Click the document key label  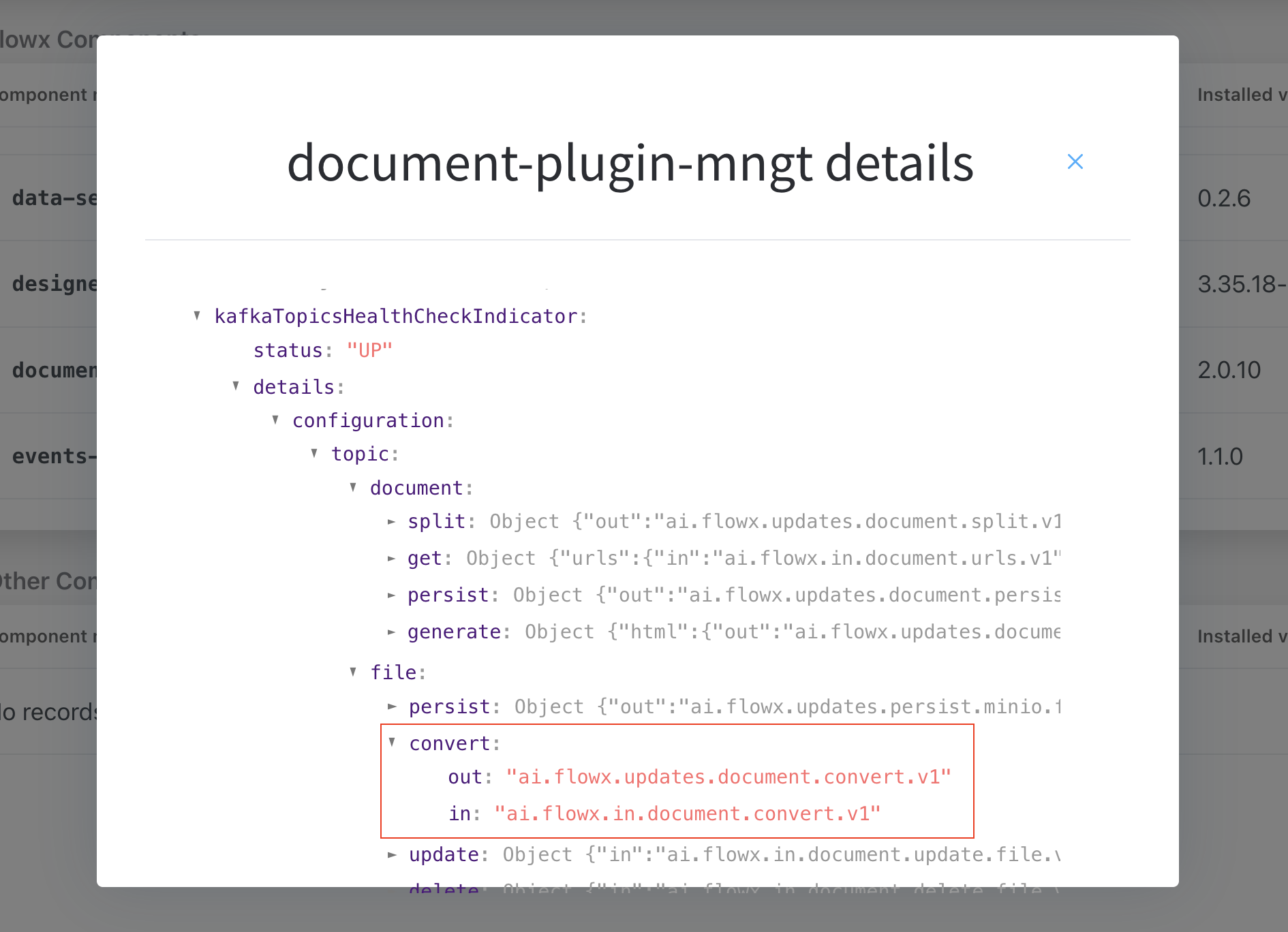coord(416,488)
